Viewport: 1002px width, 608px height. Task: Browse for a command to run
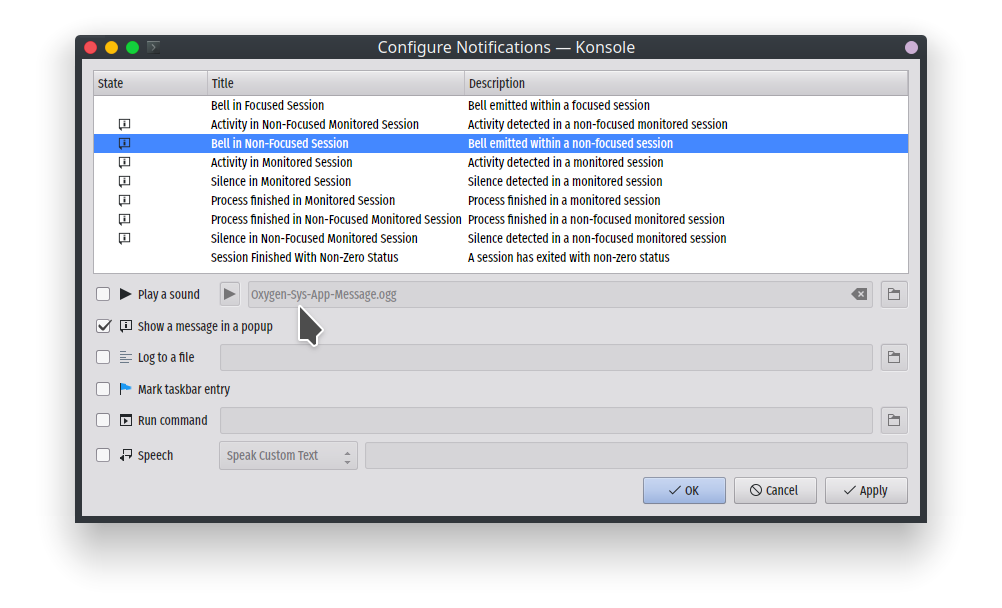point(894,420)
